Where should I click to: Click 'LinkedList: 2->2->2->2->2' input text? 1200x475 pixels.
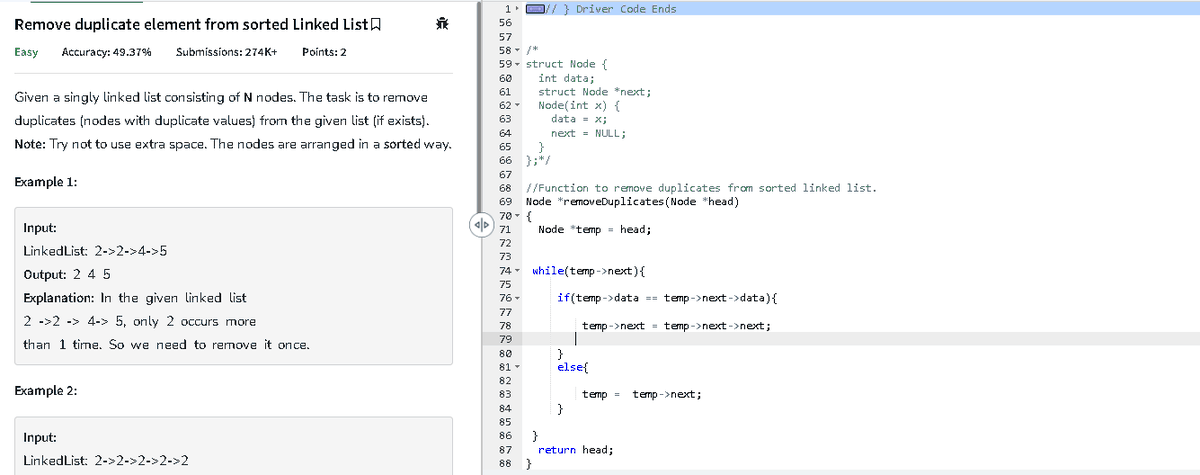click(x=107, y=460)
